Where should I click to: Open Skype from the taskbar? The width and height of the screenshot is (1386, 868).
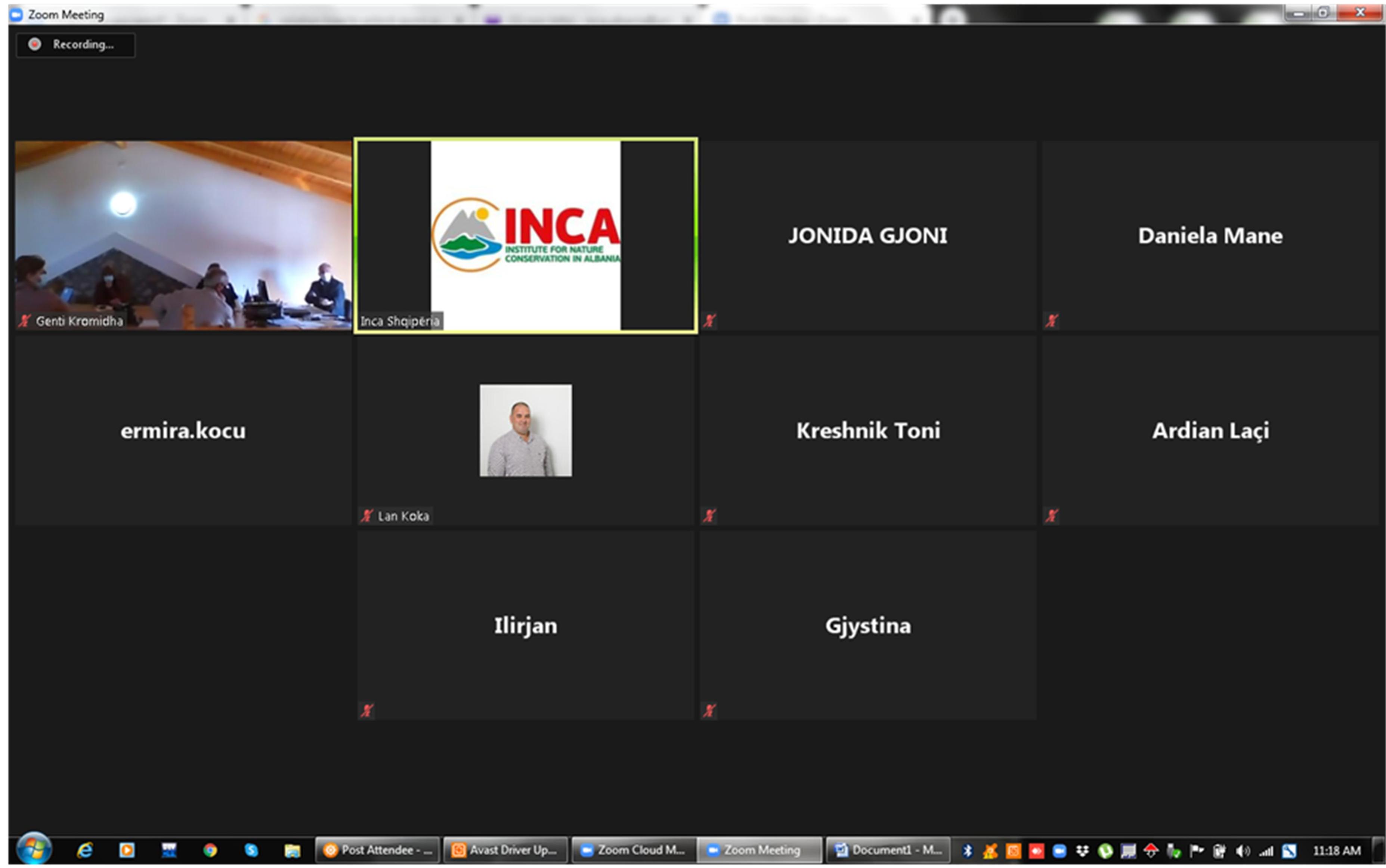point(251,850)
